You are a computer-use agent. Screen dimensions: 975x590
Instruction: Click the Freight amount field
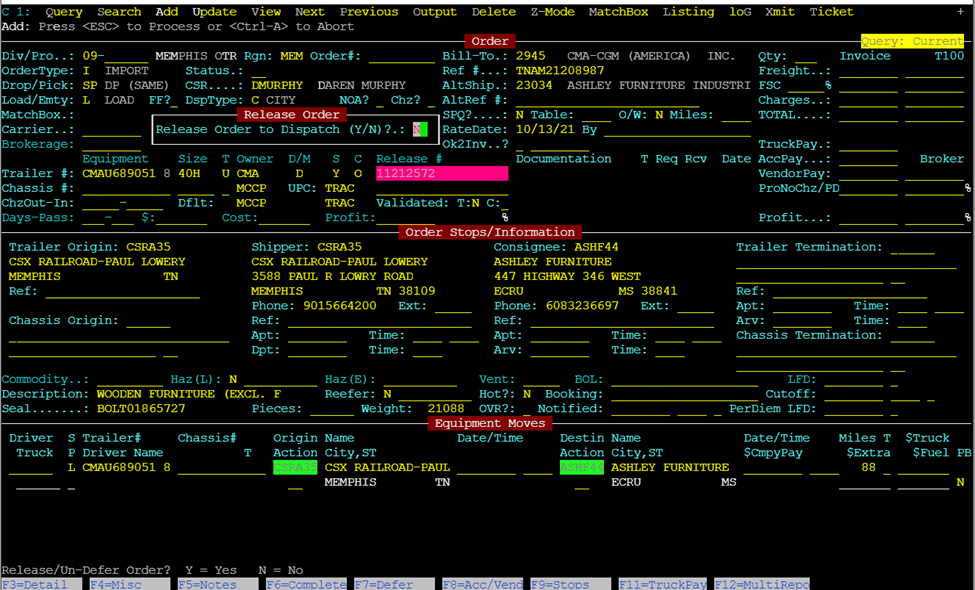pos(871,71)
